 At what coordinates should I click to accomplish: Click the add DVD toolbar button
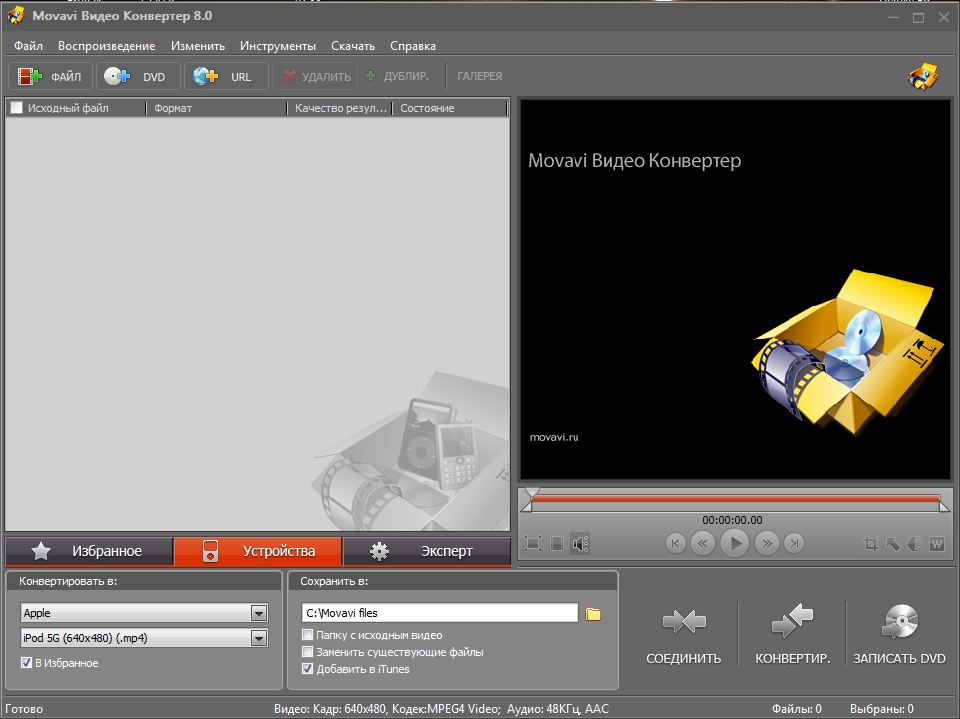[138, 76]
